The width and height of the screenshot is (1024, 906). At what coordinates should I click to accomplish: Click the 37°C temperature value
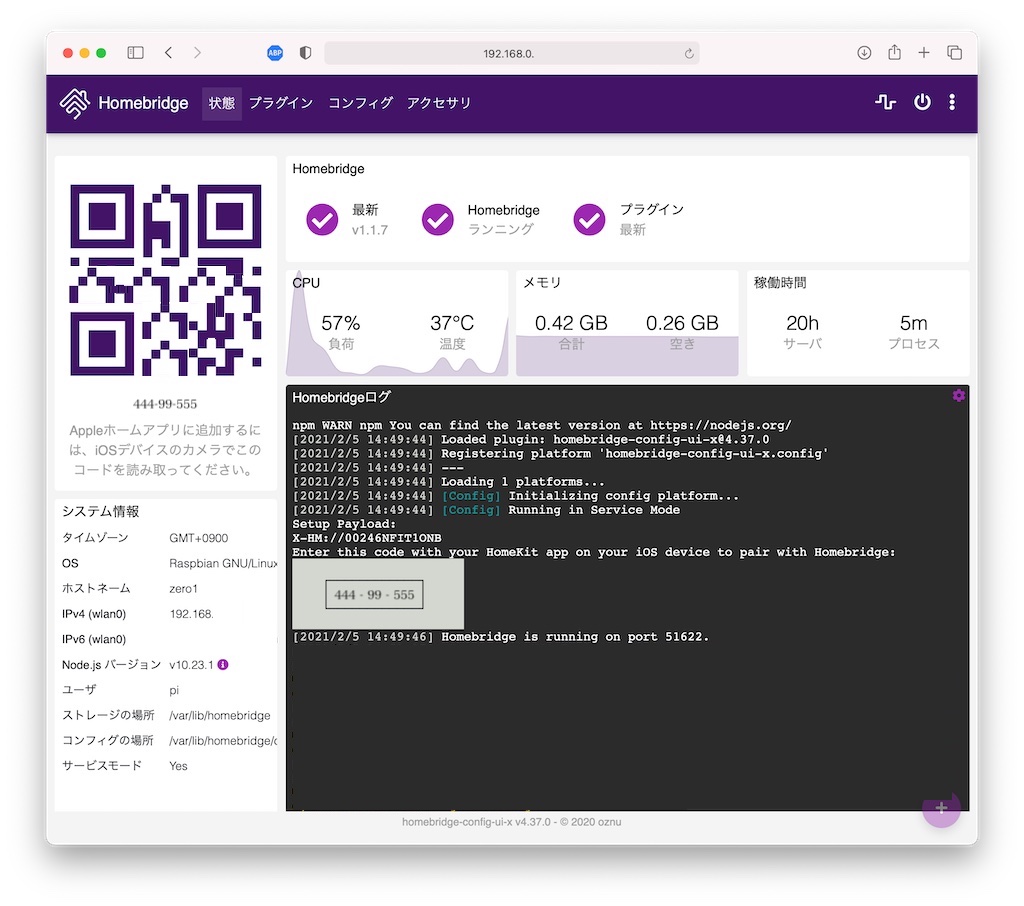click(x=452, y=323)
